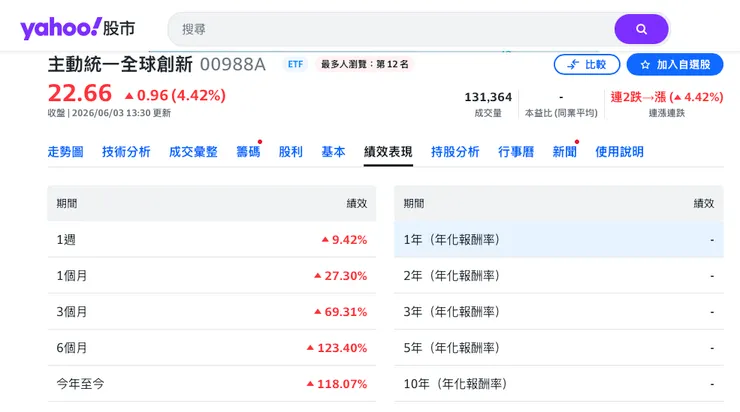Click the 最多人瀏覽 第12名 badge
The width and height of the screenshot is (740, 412).
pyautogui.click(x=365, y=64)
